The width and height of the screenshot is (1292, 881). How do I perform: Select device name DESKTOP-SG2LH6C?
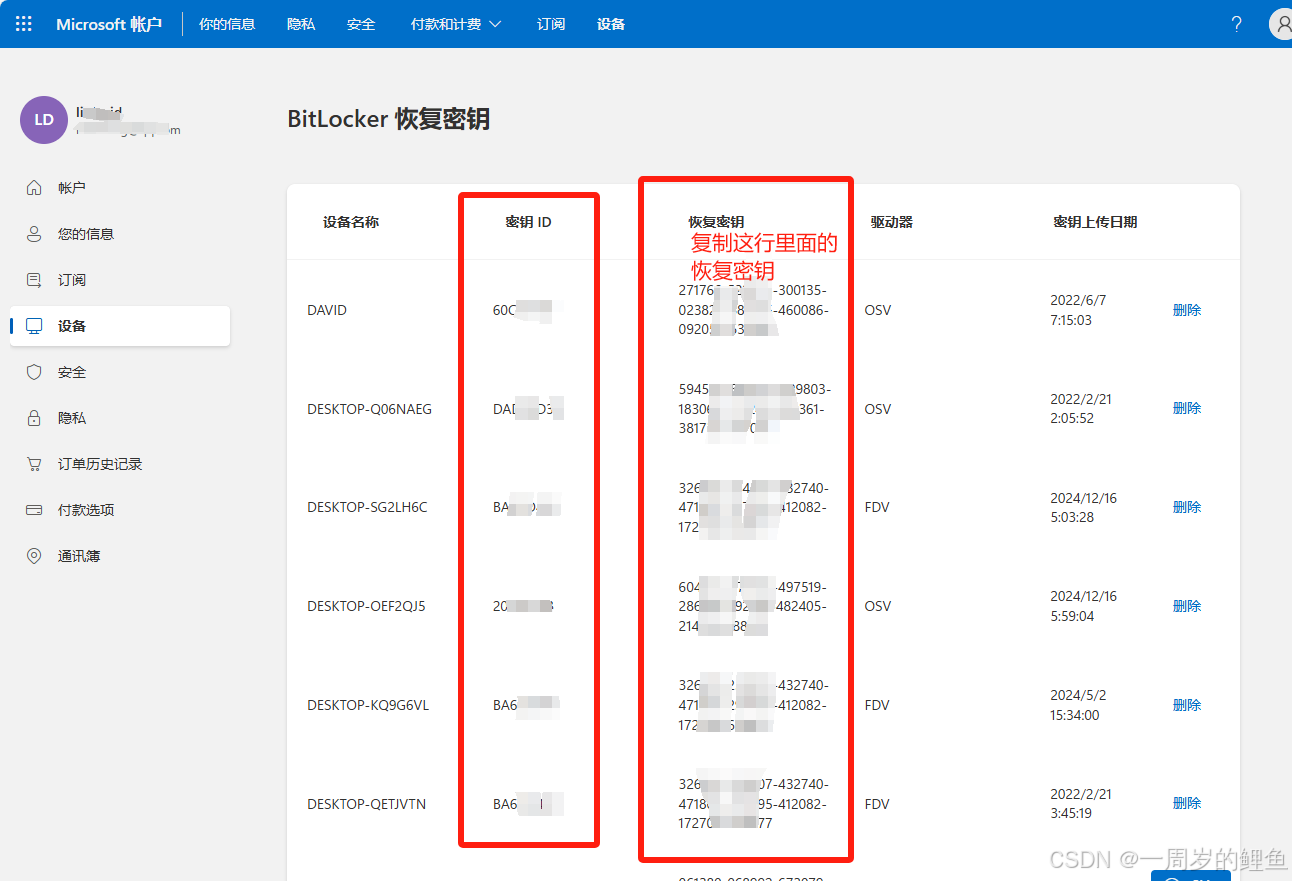point(367,507)
